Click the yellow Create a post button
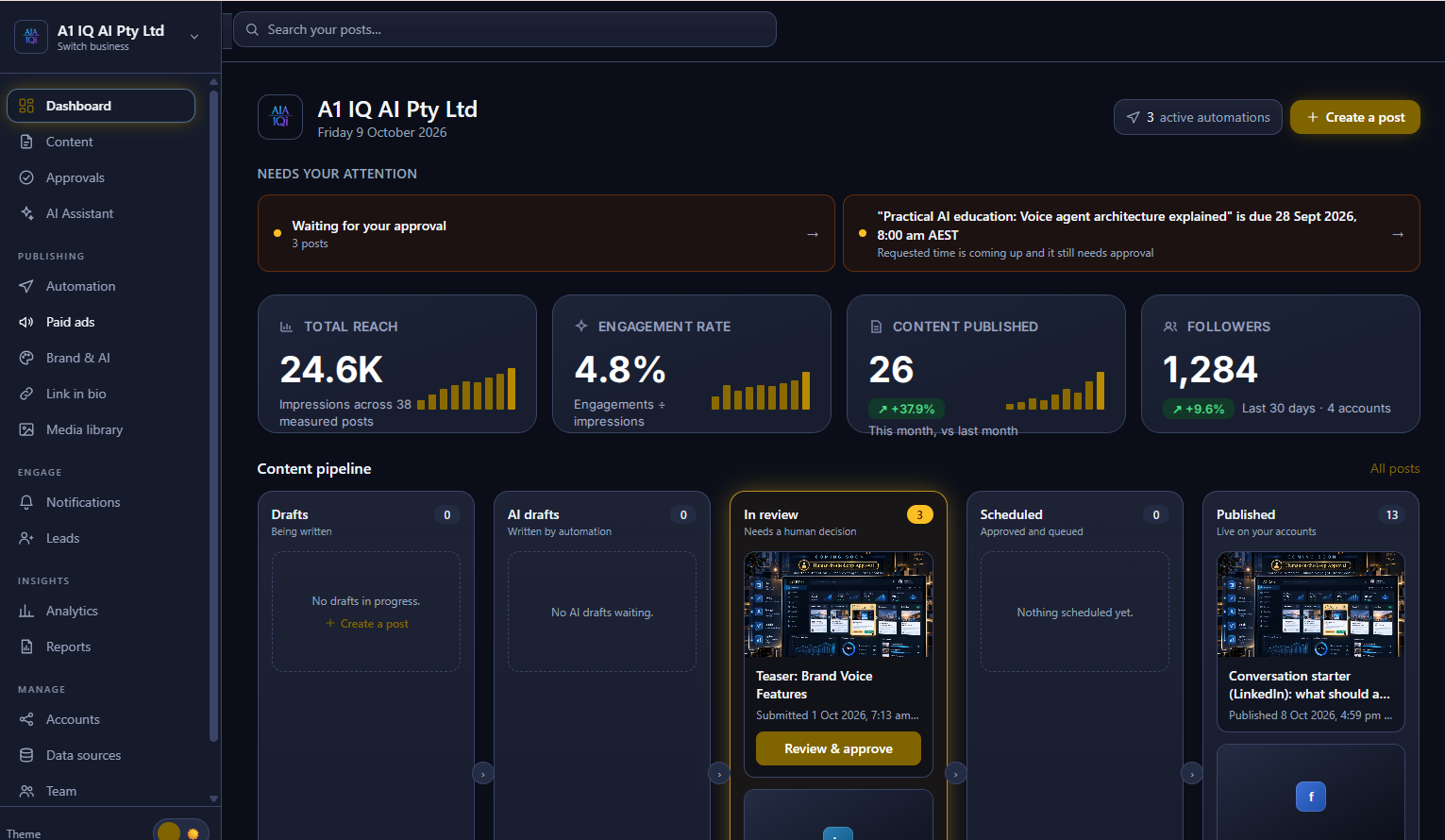The image size is (1445, 840). click(x=1355, y=117)
